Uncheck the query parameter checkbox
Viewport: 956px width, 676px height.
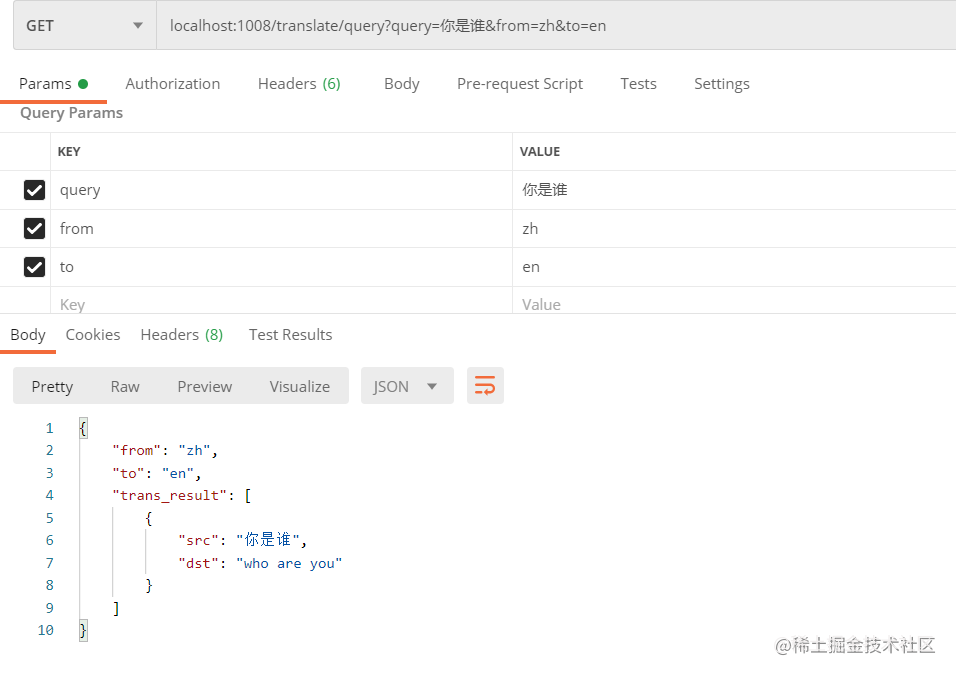tap(34, 190)
